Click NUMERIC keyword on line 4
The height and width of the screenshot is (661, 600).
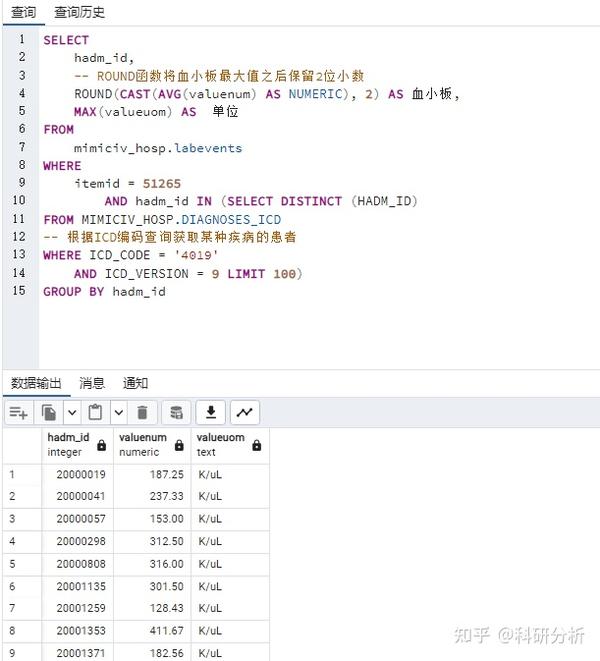click(x=316, y=94)
